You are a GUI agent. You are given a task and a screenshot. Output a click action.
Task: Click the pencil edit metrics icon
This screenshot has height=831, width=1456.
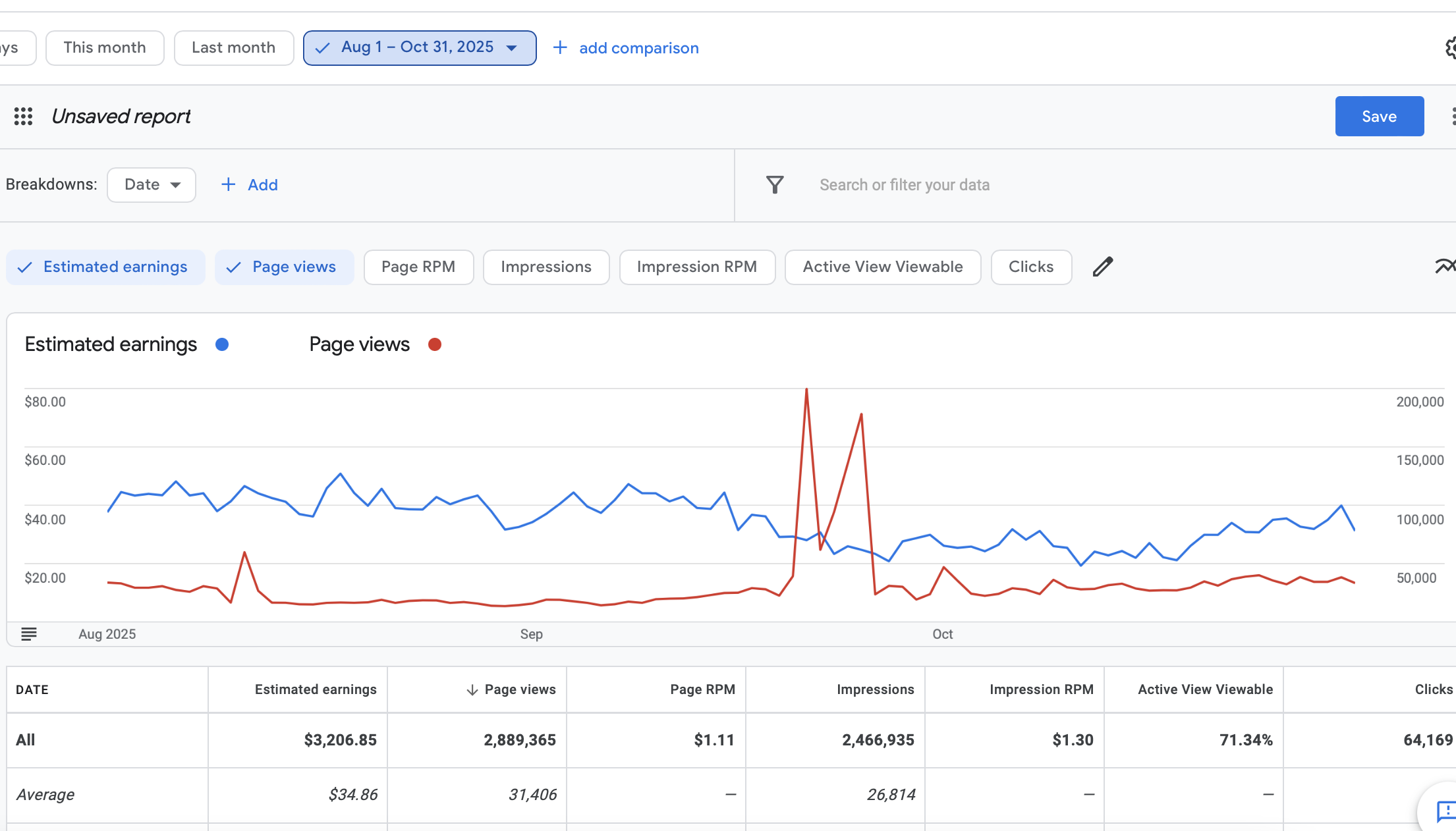point(1102,267)
